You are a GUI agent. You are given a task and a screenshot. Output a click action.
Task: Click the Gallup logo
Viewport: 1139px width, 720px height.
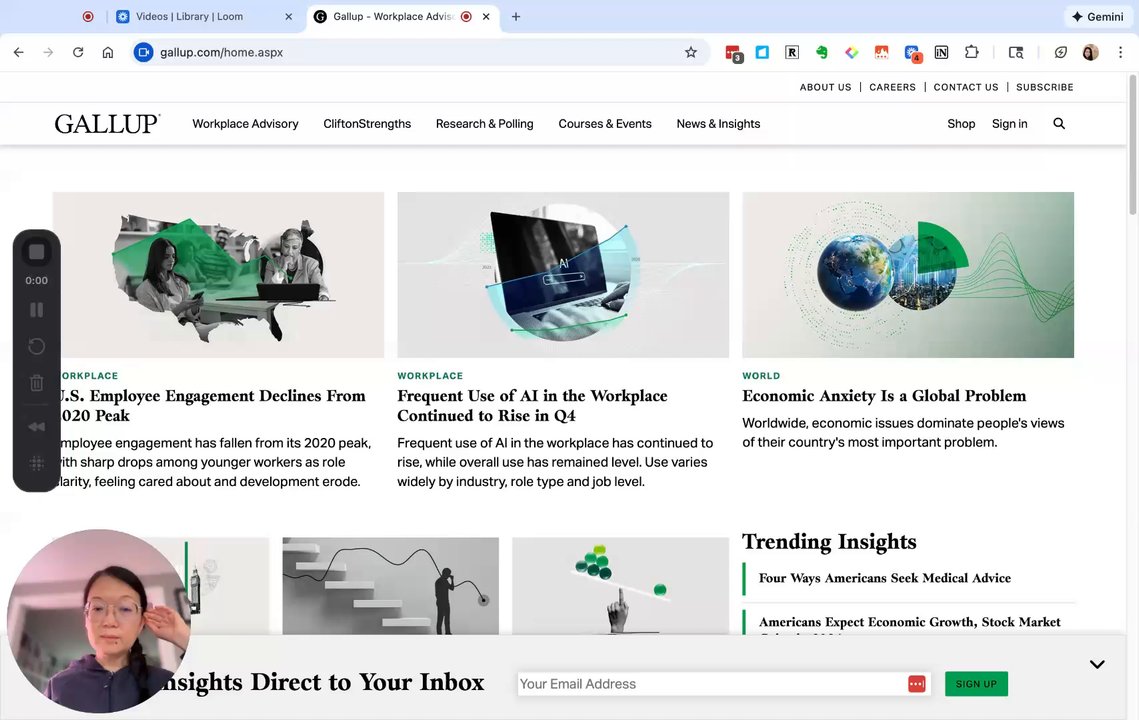point(107,124)
